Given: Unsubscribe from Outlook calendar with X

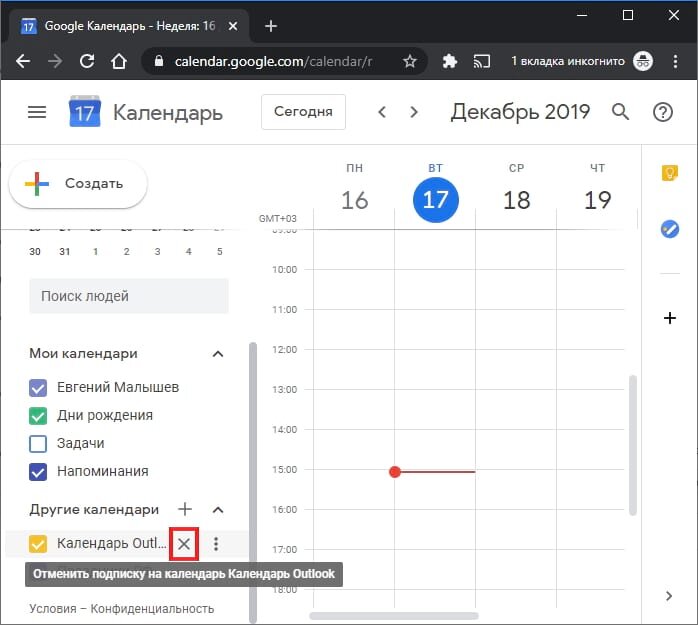Looking at the screenshot, I should coord(184,544).
